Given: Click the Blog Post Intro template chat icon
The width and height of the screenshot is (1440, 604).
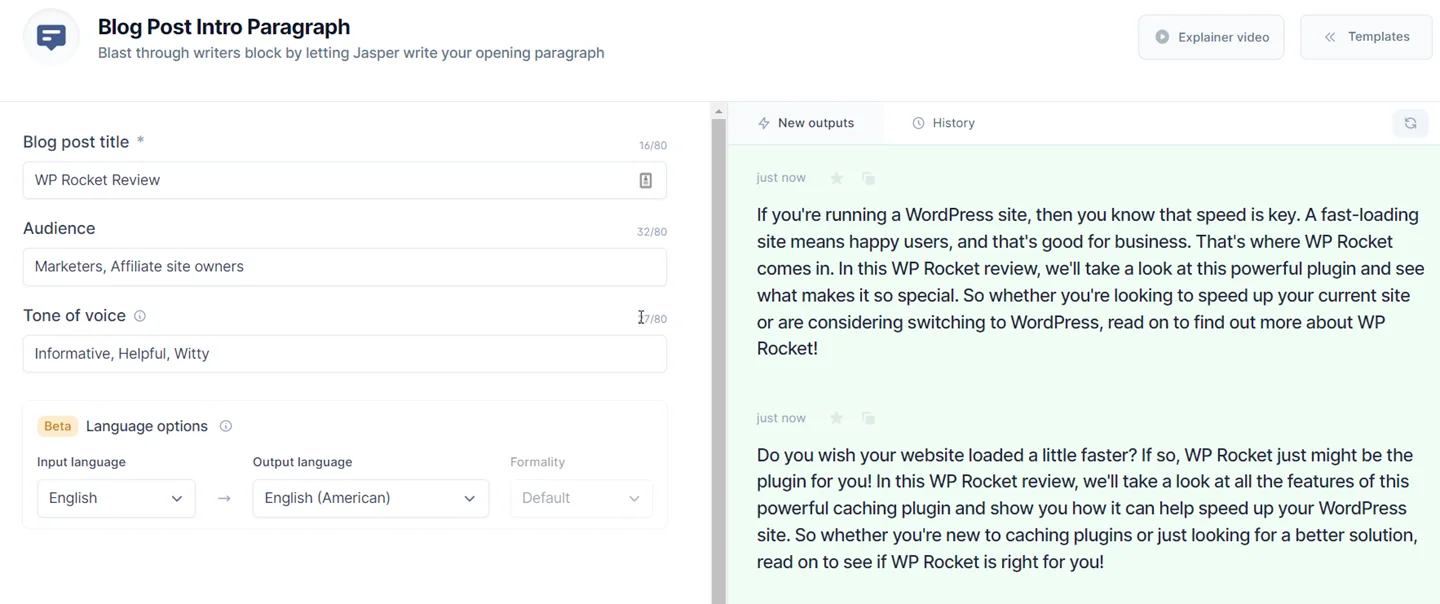Looking at the screenshot, I should pos(51,38).
